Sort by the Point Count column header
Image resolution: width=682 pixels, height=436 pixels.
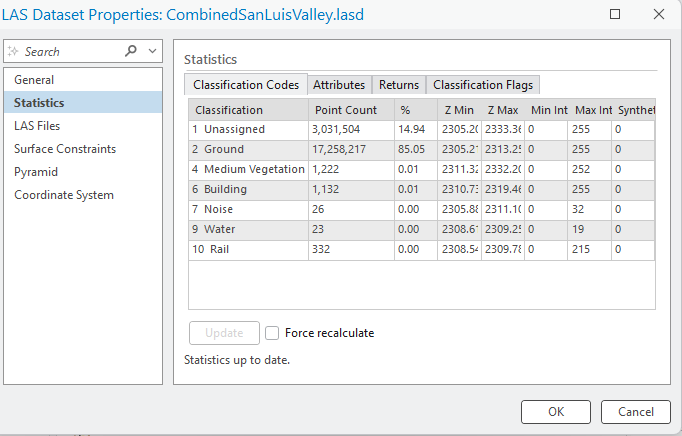(346, 110)
